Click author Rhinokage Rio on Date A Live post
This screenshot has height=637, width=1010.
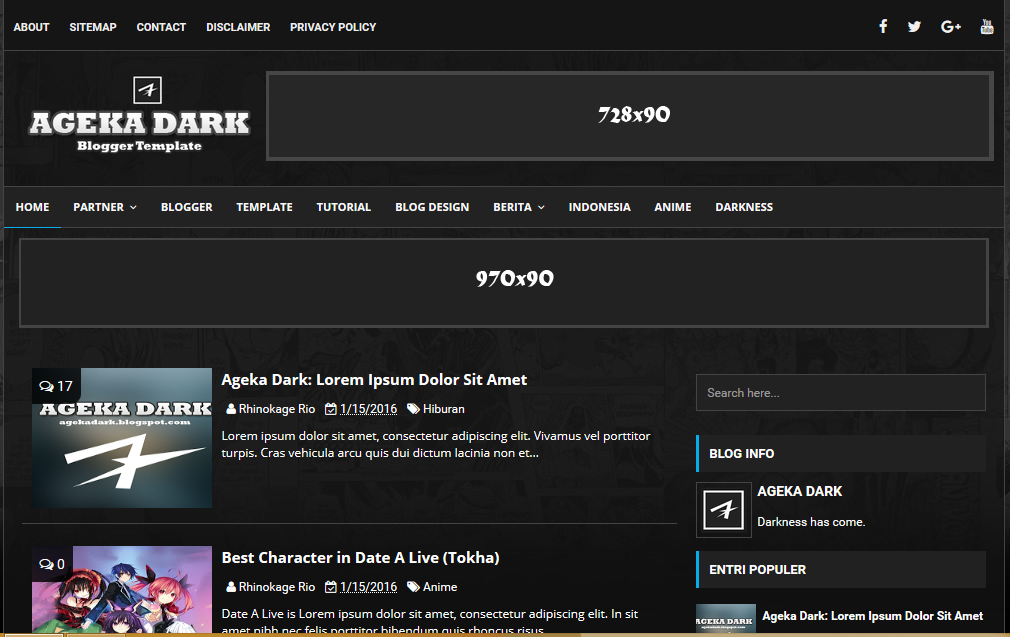[277, 587]
